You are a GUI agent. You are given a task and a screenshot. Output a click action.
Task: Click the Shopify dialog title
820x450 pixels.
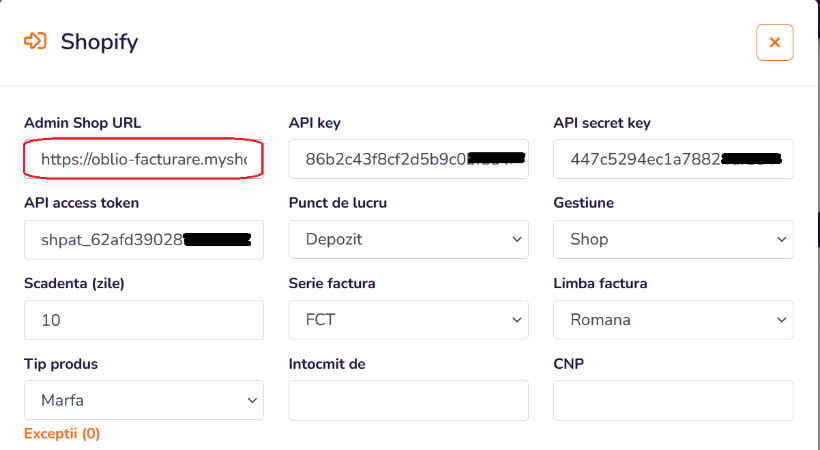click(x=99, y=42)
